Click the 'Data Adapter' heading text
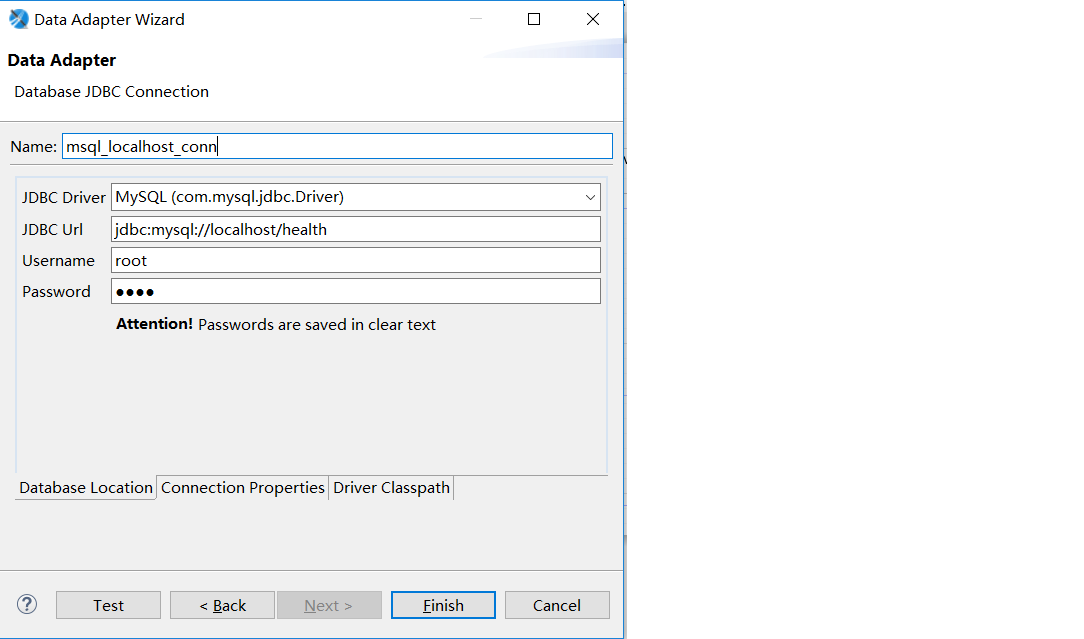 point(62,60)
